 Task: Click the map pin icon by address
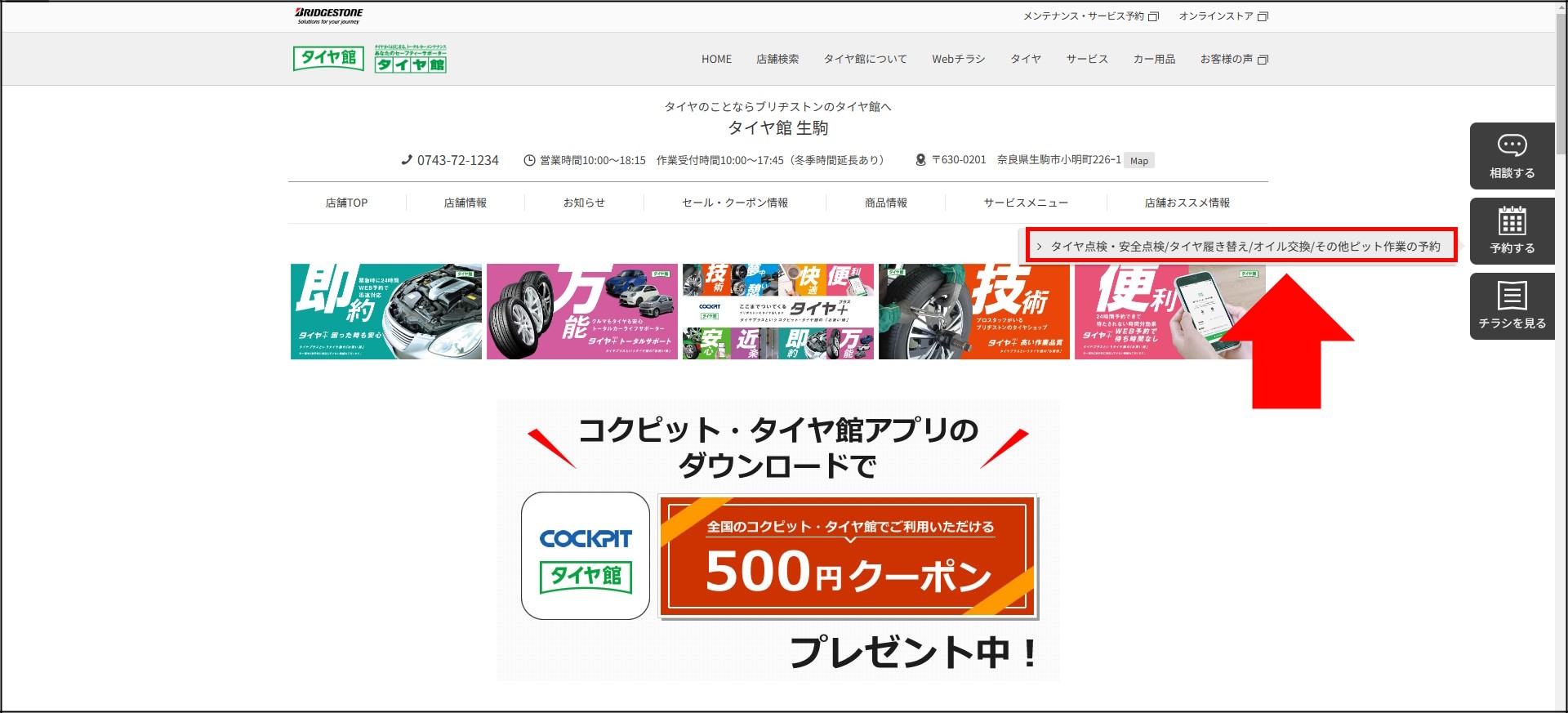920,160
